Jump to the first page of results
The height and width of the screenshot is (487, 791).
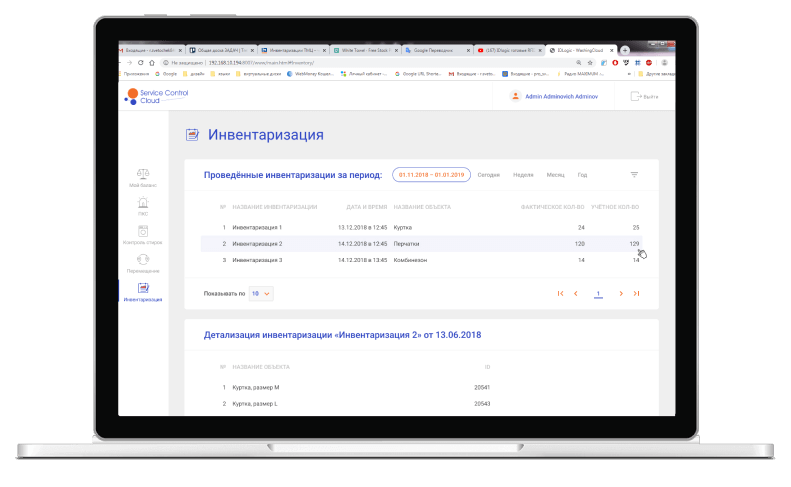coord(560,294)
